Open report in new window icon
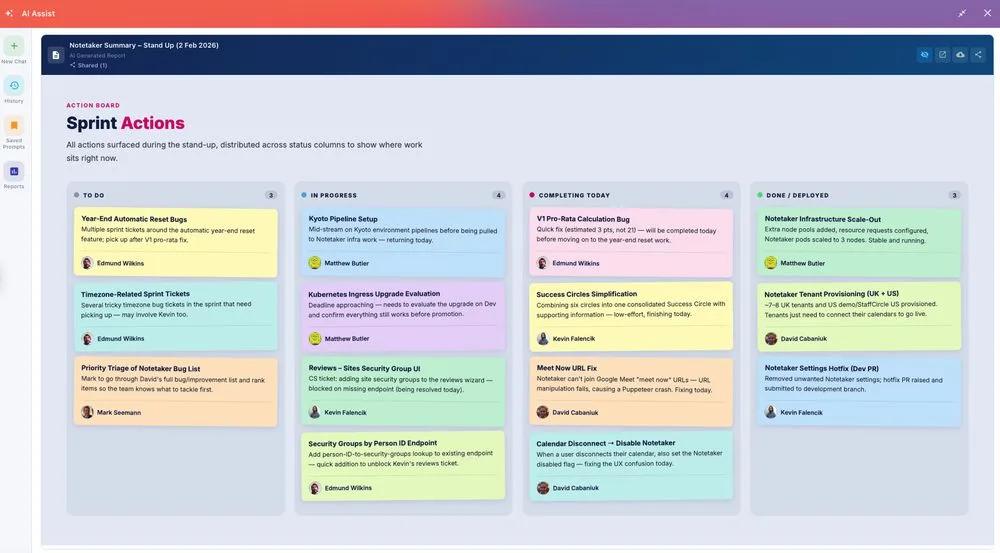Viewport: 1000px width, 553px height. click(x=942, y=55)
